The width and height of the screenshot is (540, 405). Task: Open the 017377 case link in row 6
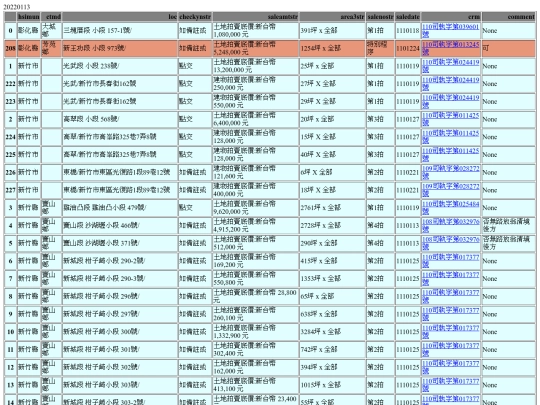[x=450, y=261]
